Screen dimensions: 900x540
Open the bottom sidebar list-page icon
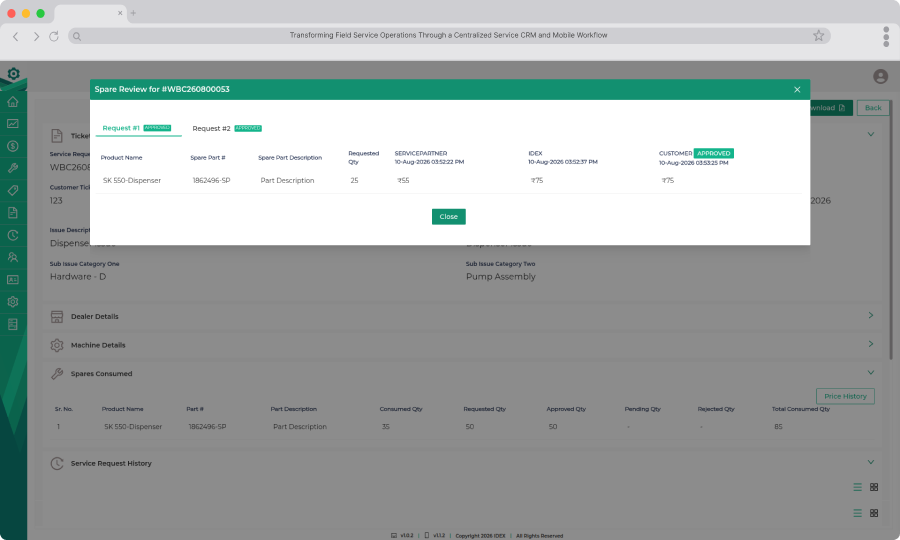13,324
